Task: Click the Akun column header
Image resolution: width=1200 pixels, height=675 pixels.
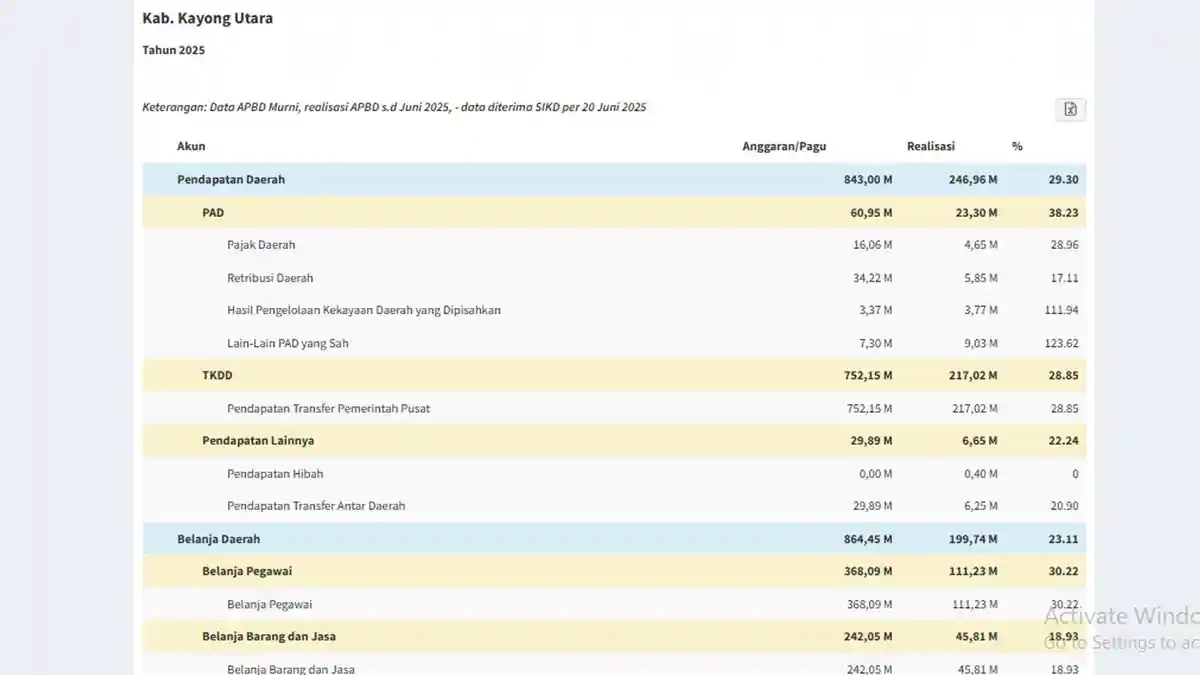Action: coord(191,146)
